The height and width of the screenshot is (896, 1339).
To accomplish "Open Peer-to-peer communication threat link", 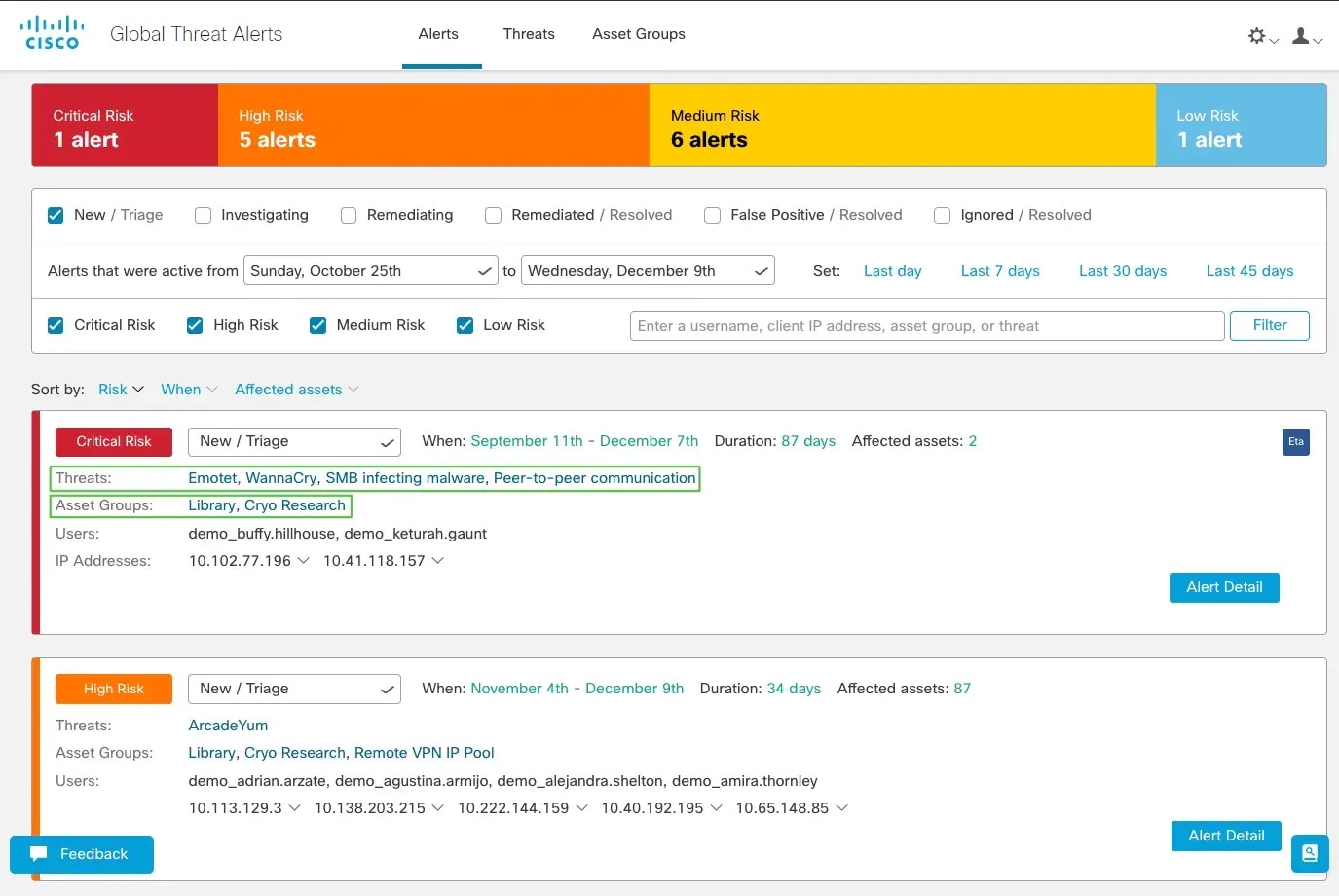I will pos(594,478).
